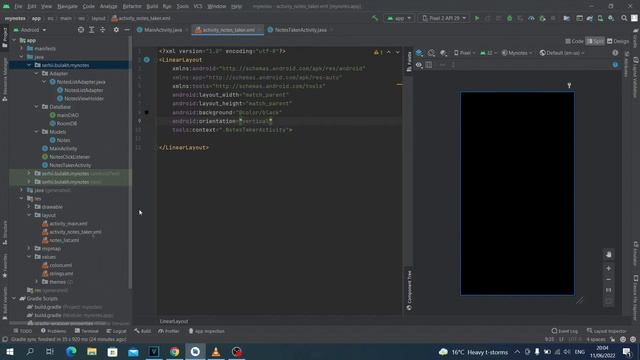Click the Design Surface layers icon
The image size is (640, 360).
pos(419,53)
